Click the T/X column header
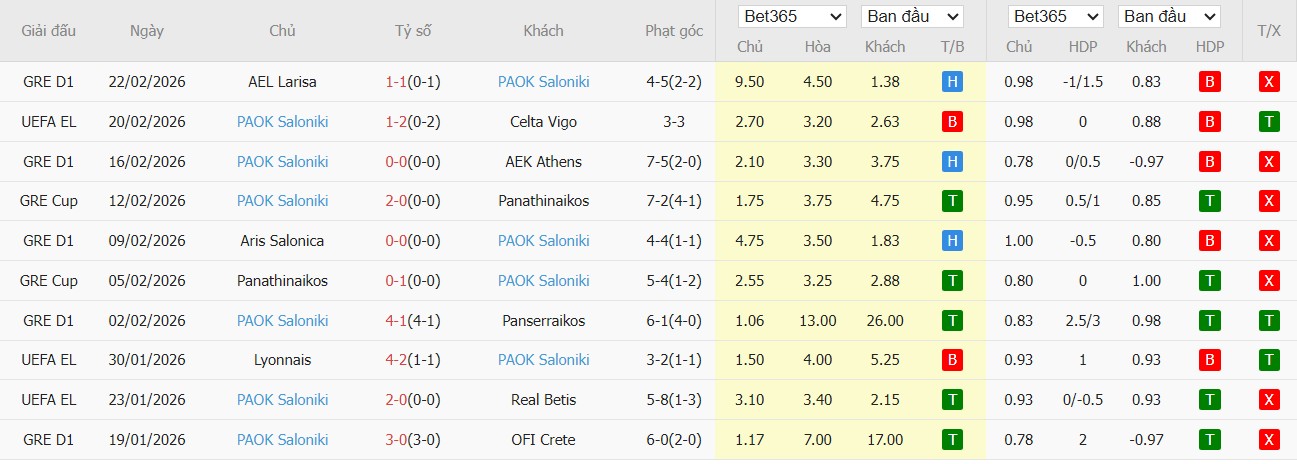Screen dimensions: 1297x464 1268,31
